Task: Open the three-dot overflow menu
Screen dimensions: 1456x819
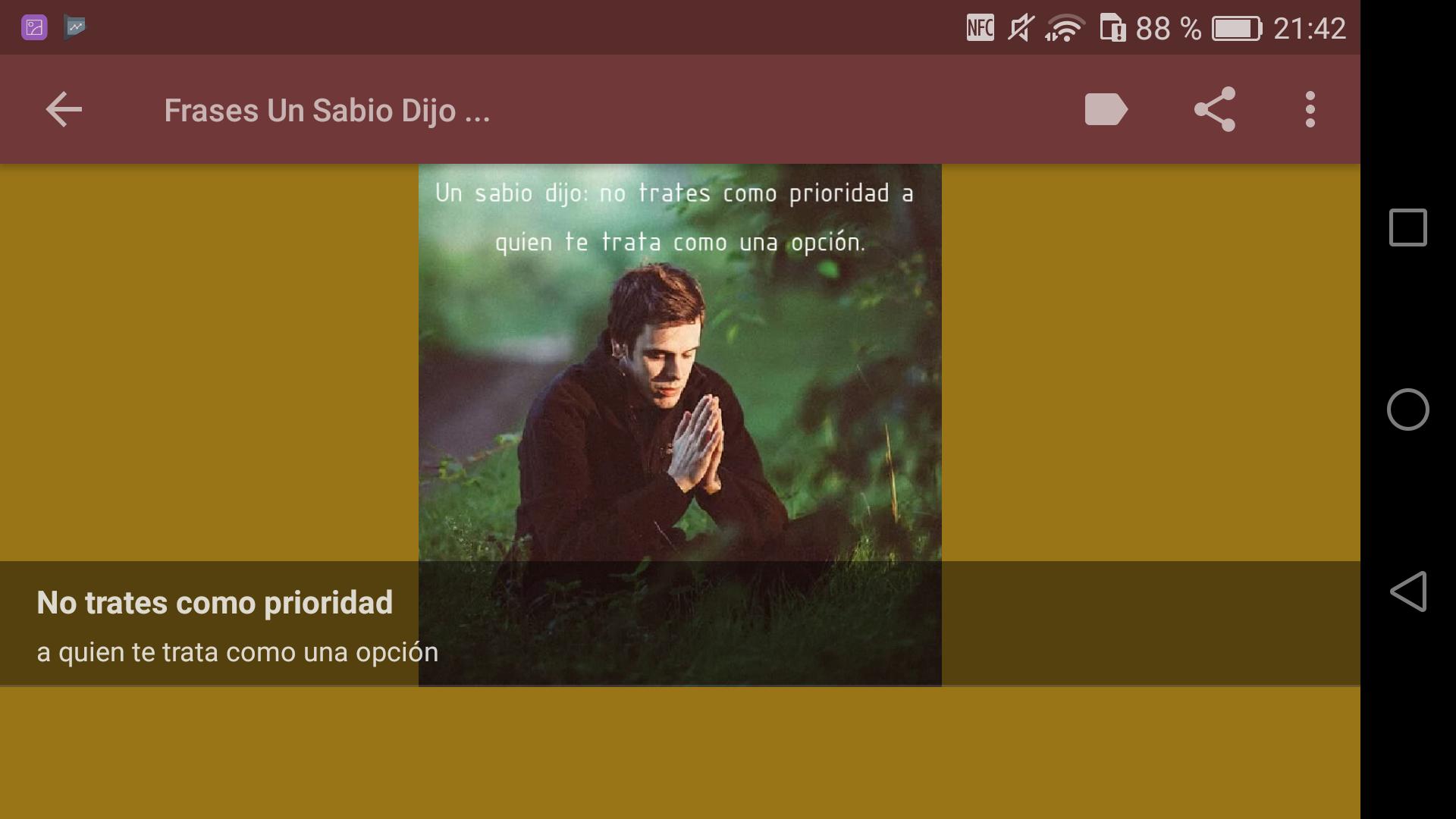Action: pos(1310,110)
